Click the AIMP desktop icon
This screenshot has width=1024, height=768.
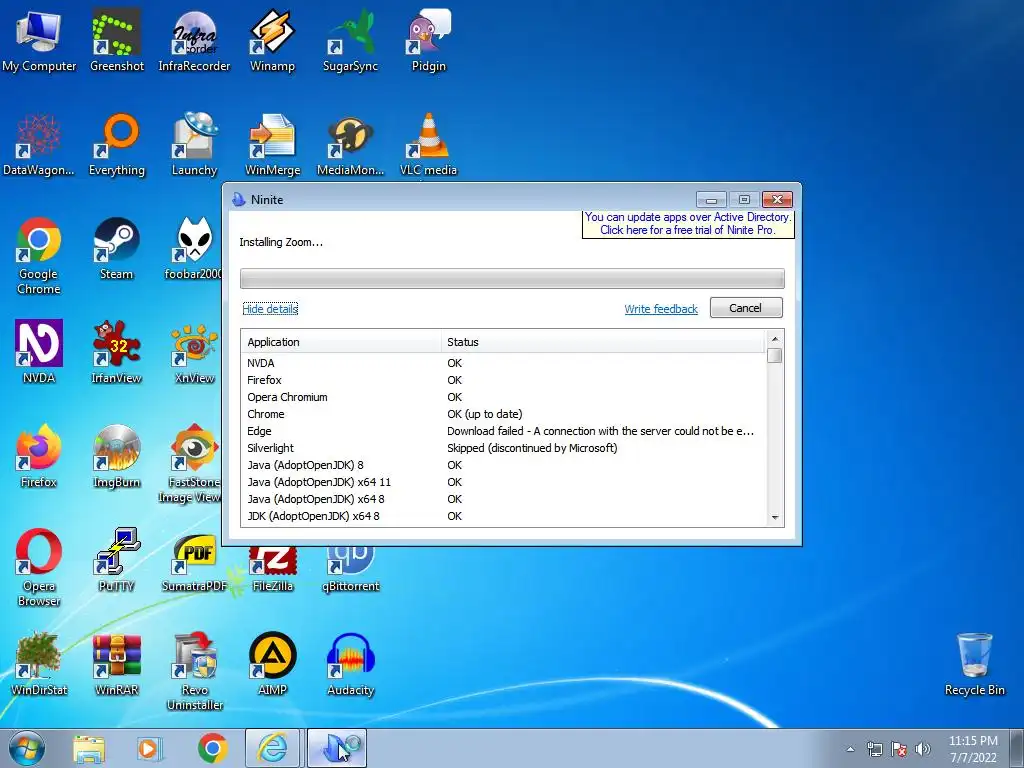click(x=272, y=664)
